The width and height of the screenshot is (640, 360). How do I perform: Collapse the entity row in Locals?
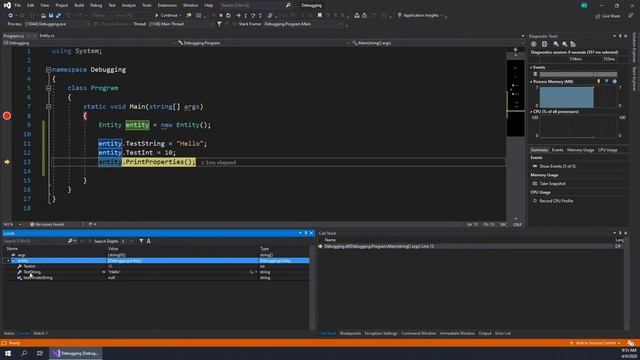(8, 260)
